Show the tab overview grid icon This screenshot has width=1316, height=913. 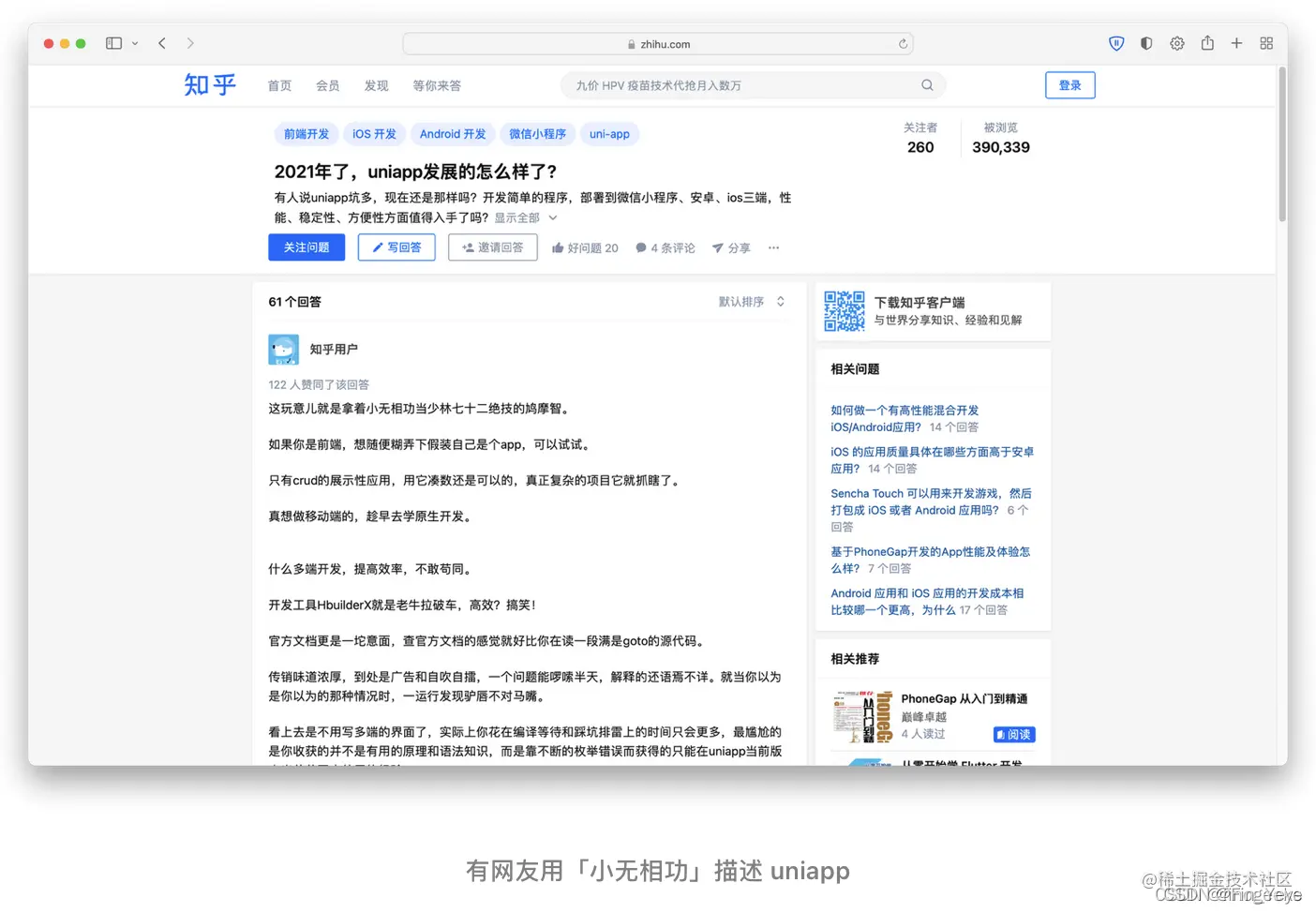click(x=1266, y=43)
